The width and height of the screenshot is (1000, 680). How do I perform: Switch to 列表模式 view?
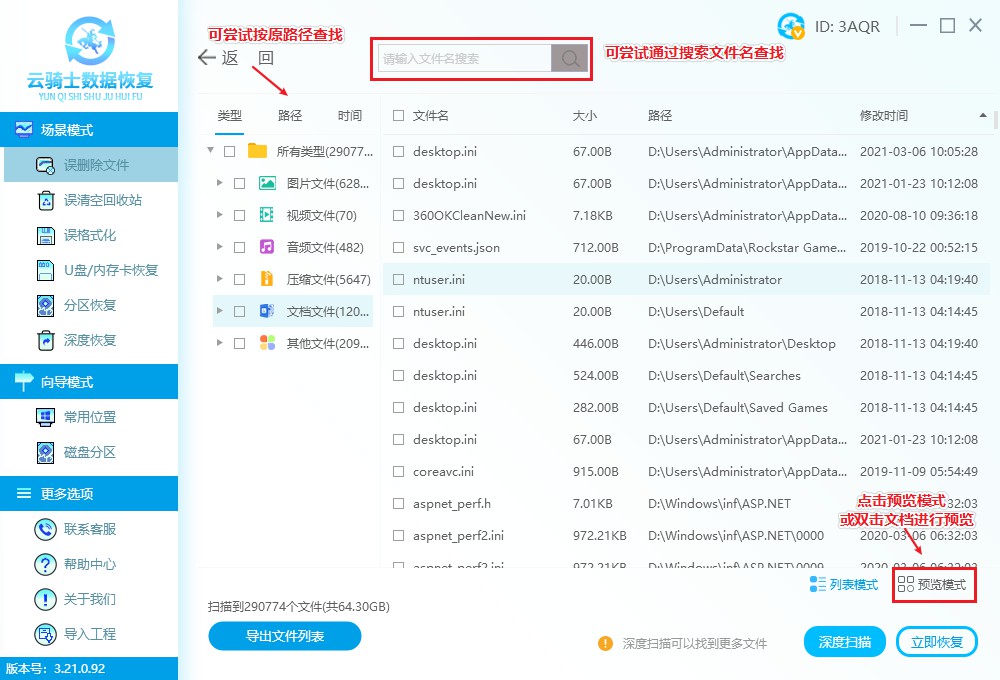844,584
